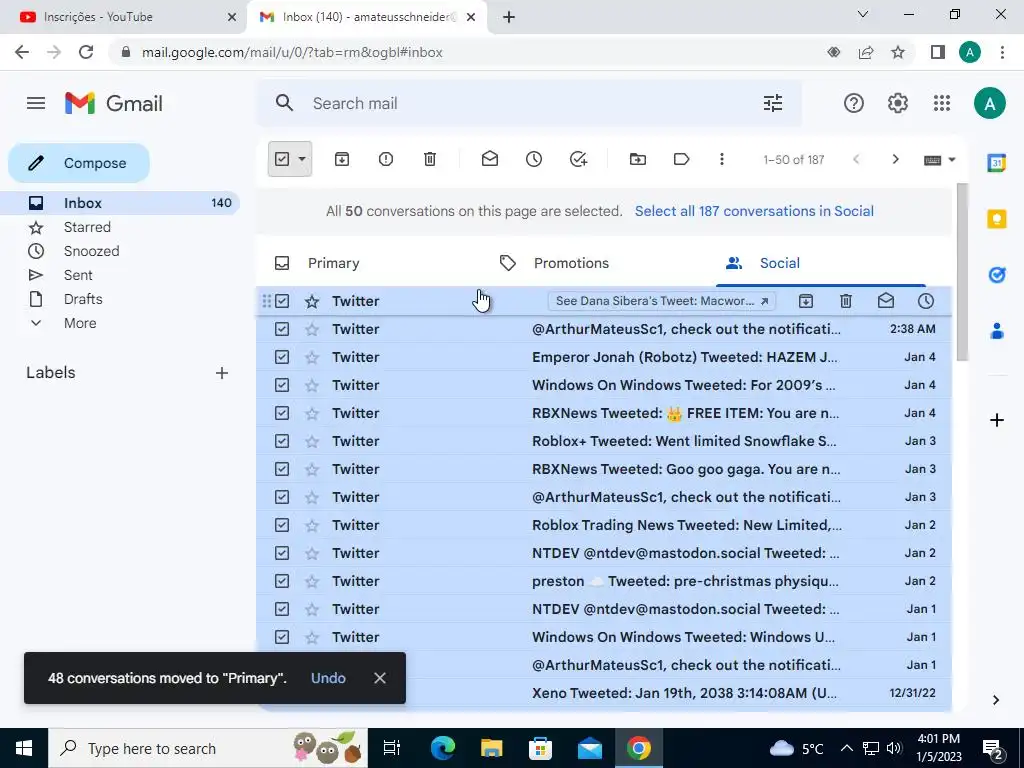The image size is (1024, 768).
Task: Show hidden system tray icons chevron
Action: click(x=846, y=748)
